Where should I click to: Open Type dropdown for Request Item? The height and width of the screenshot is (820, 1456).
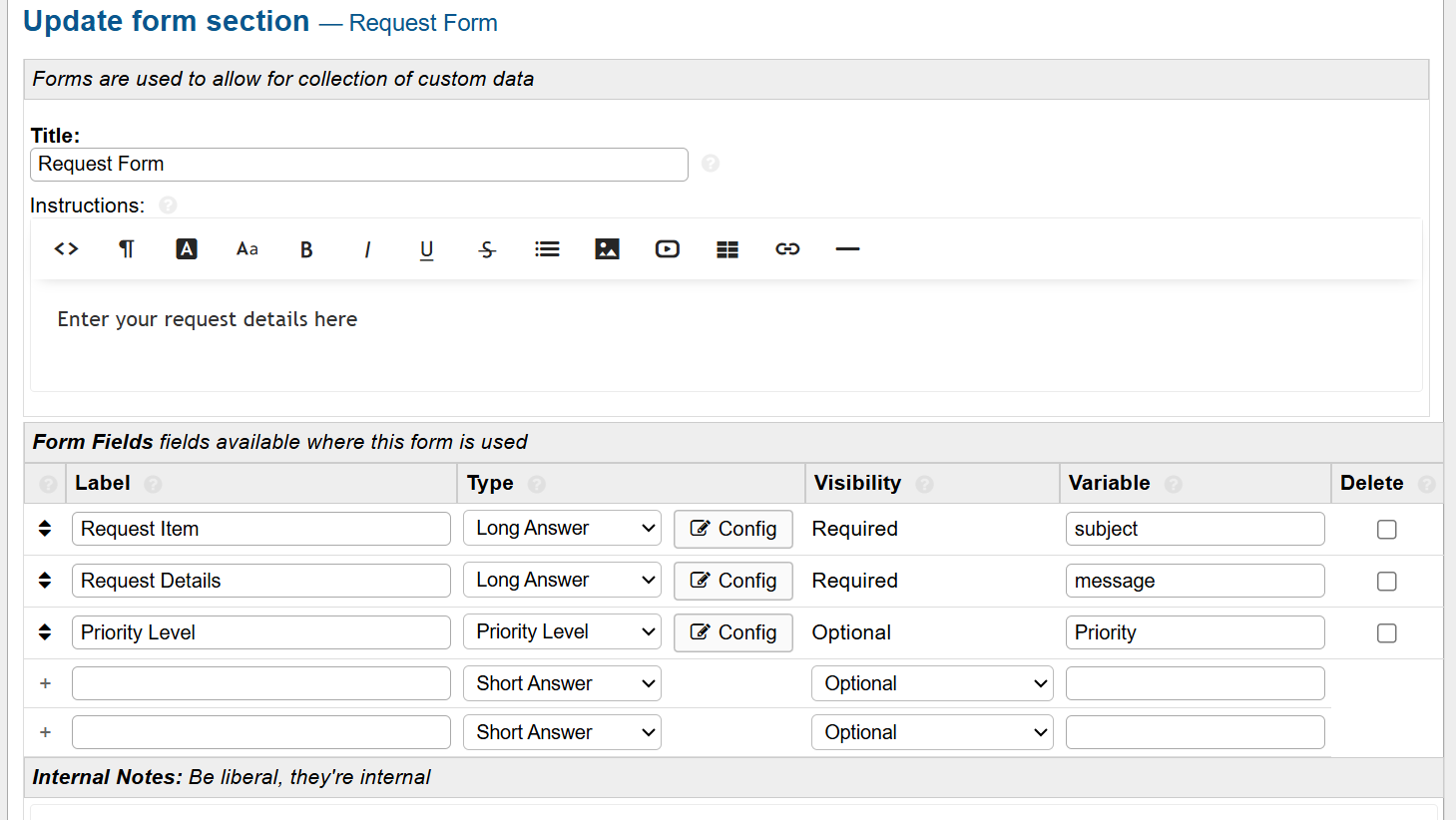pyautogui.click(x=562, y=529)
